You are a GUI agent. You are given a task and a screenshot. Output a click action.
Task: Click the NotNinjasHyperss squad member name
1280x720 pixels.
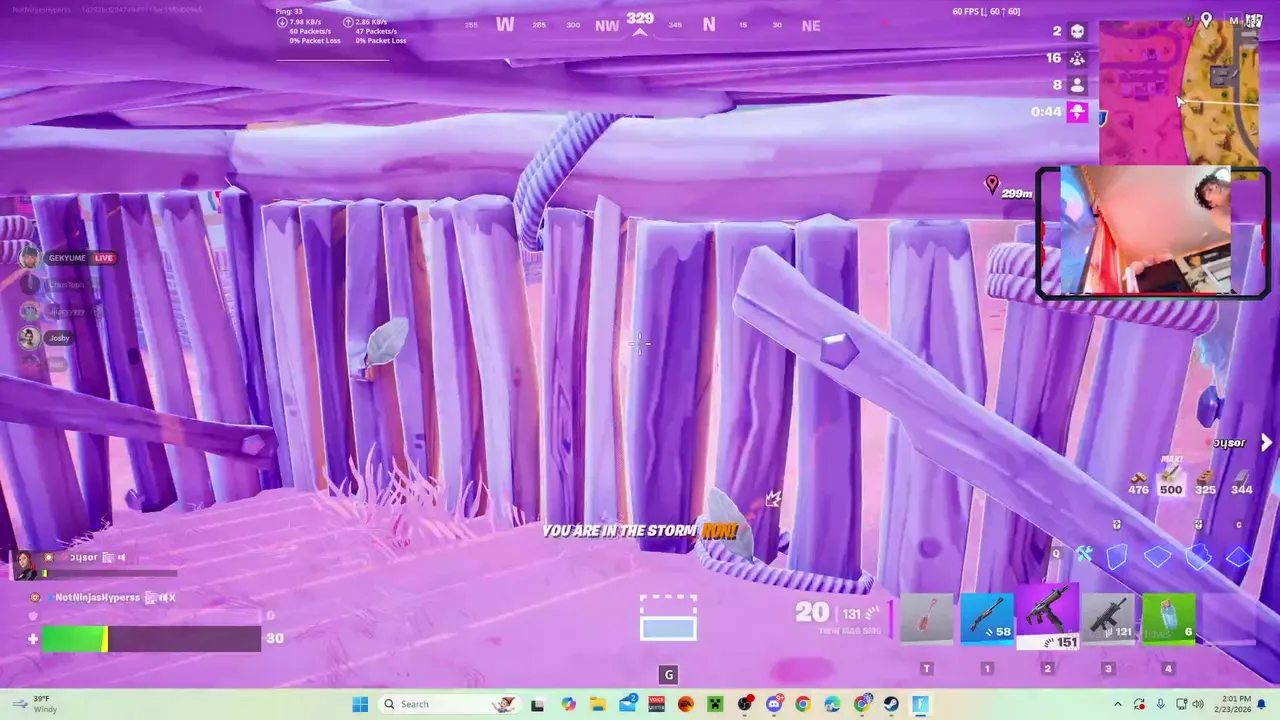pyautogui.click(x=98, y=597)
